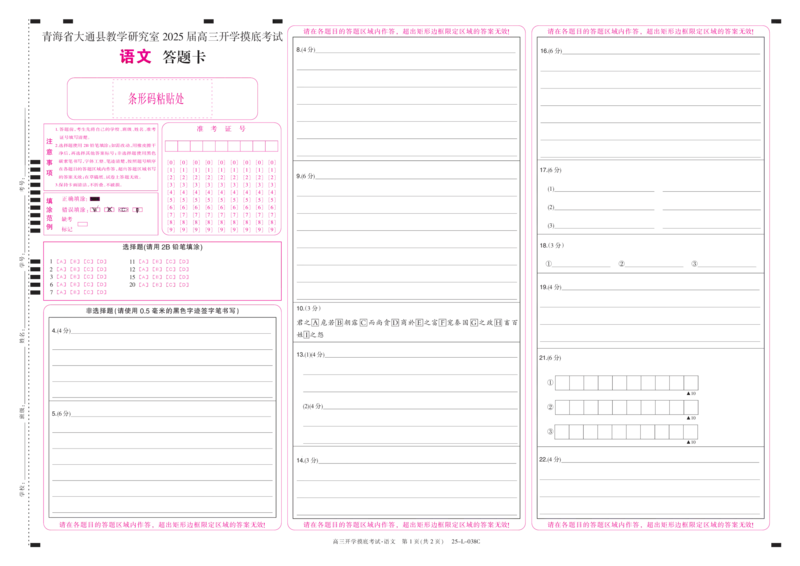
Task: Click the pink bar atop the middle column
Action: 404,32
